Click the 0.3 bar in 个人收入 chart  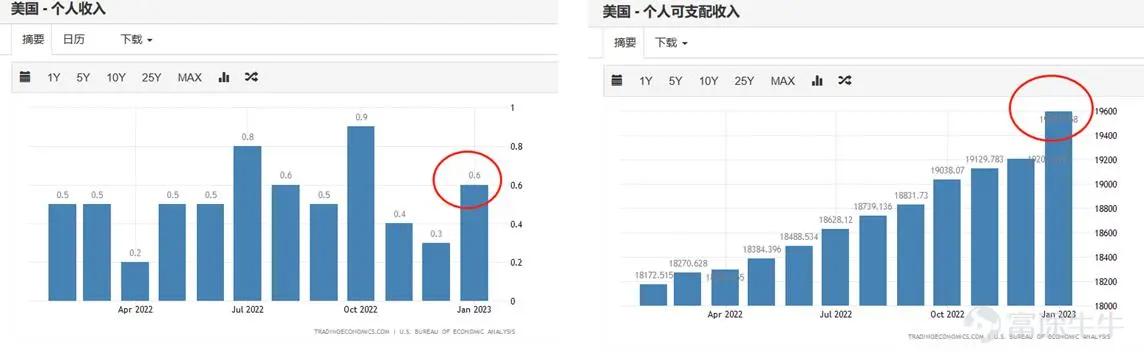point(436,271)
